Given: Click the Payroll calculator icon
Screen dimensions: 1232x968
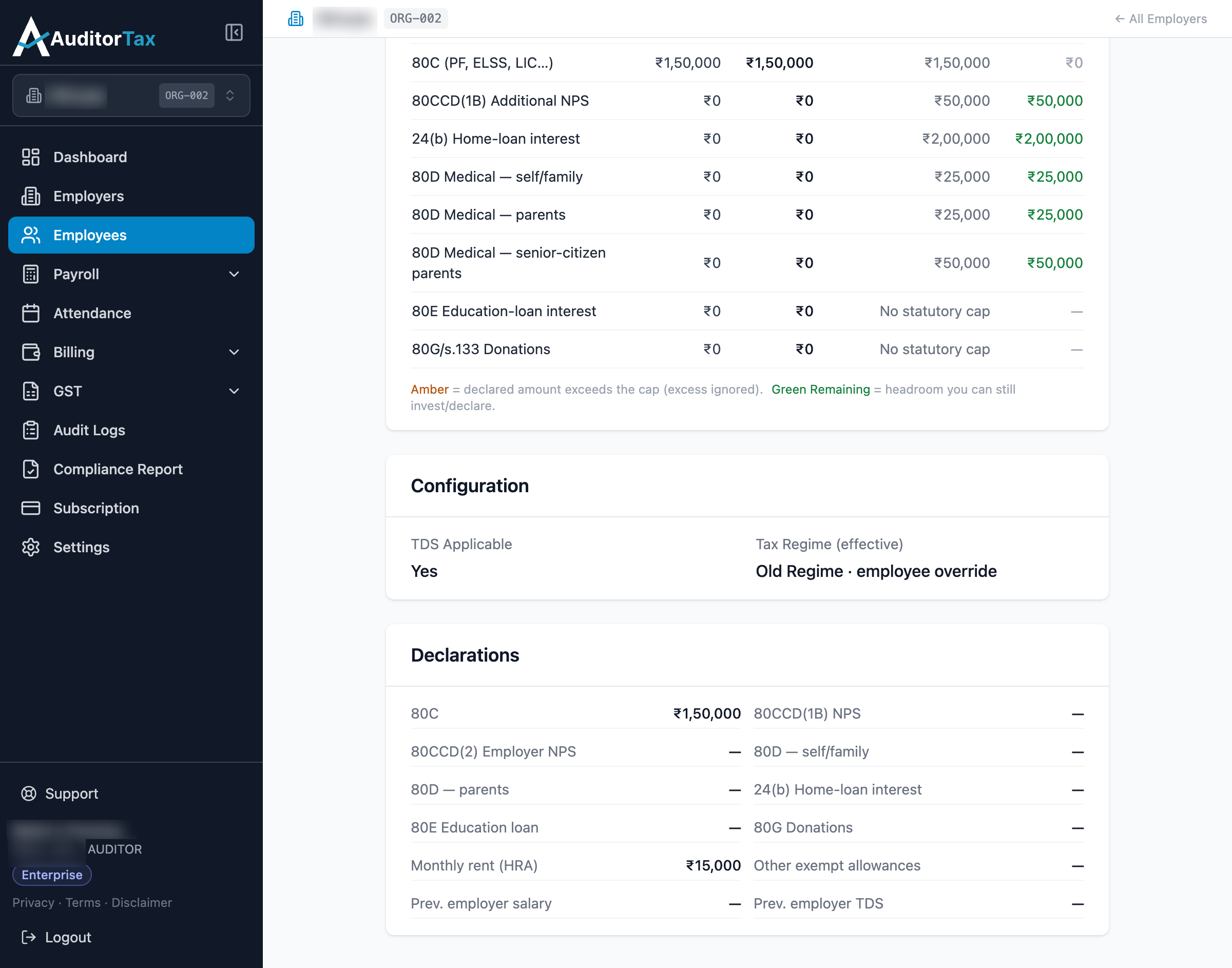Looking at the screenshot, I should tap(31, 274).
